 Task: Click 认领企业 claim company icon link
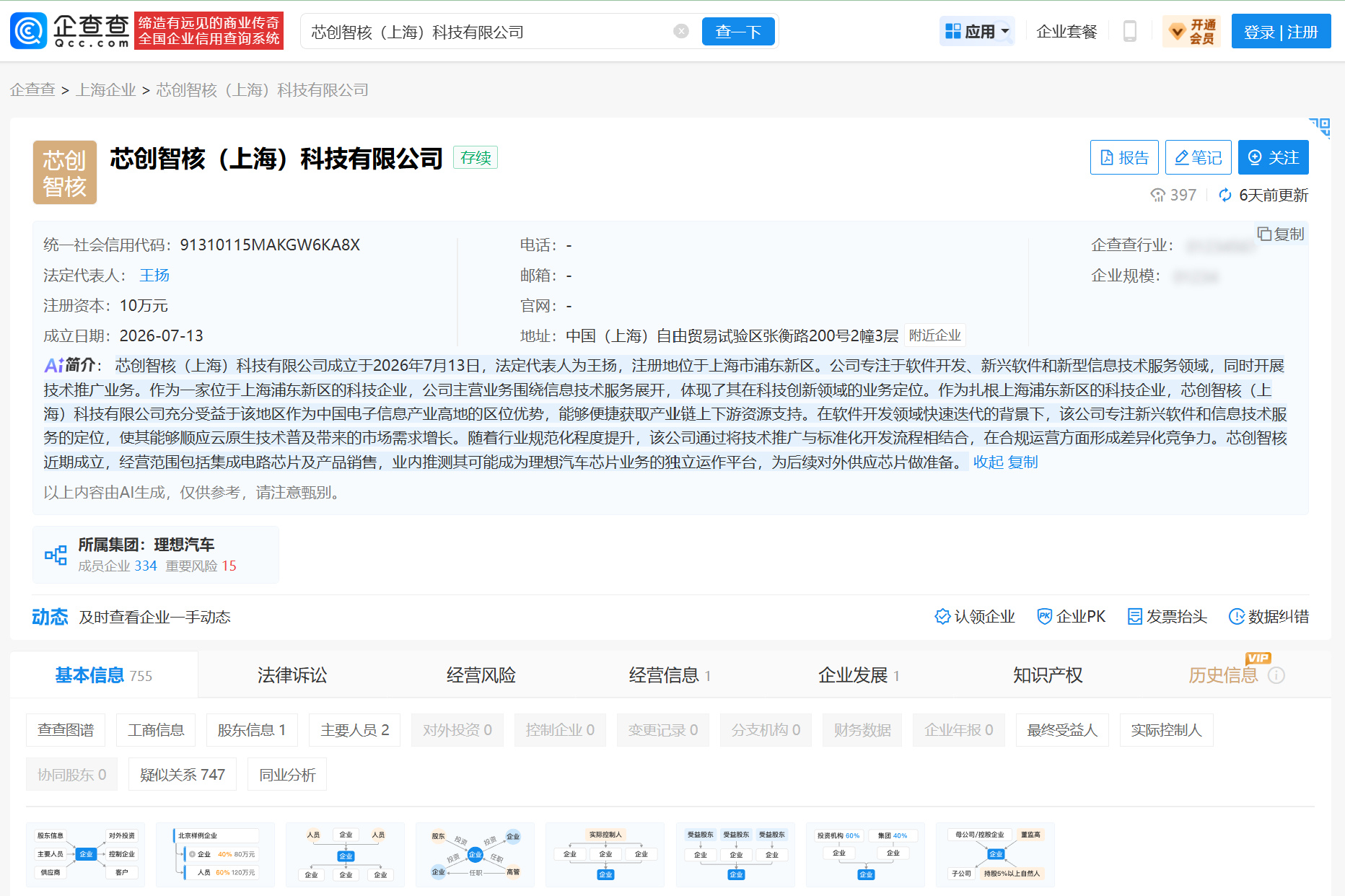tap(975, 616)
